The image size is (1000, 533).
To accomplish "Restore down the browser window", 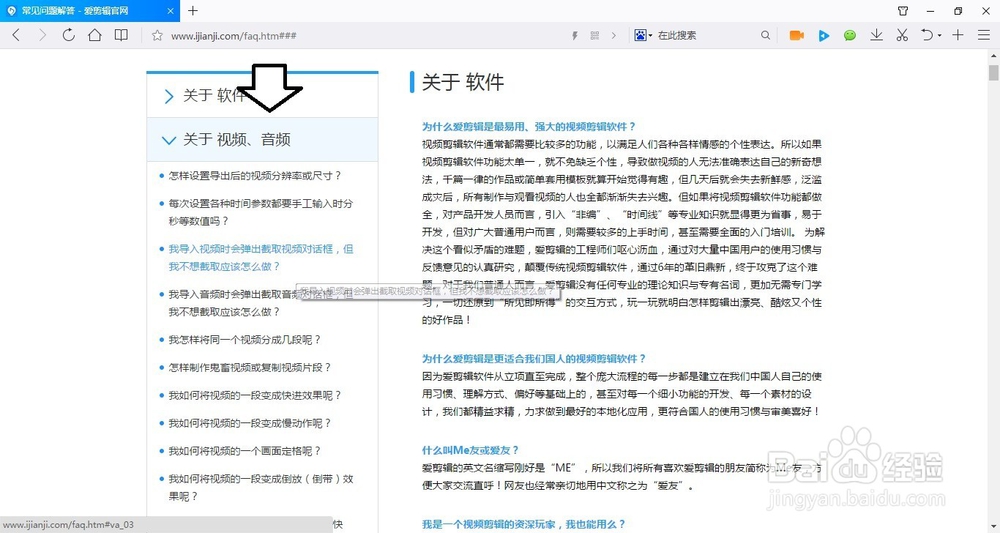I will pyautogui.click(x=958, y=11).
